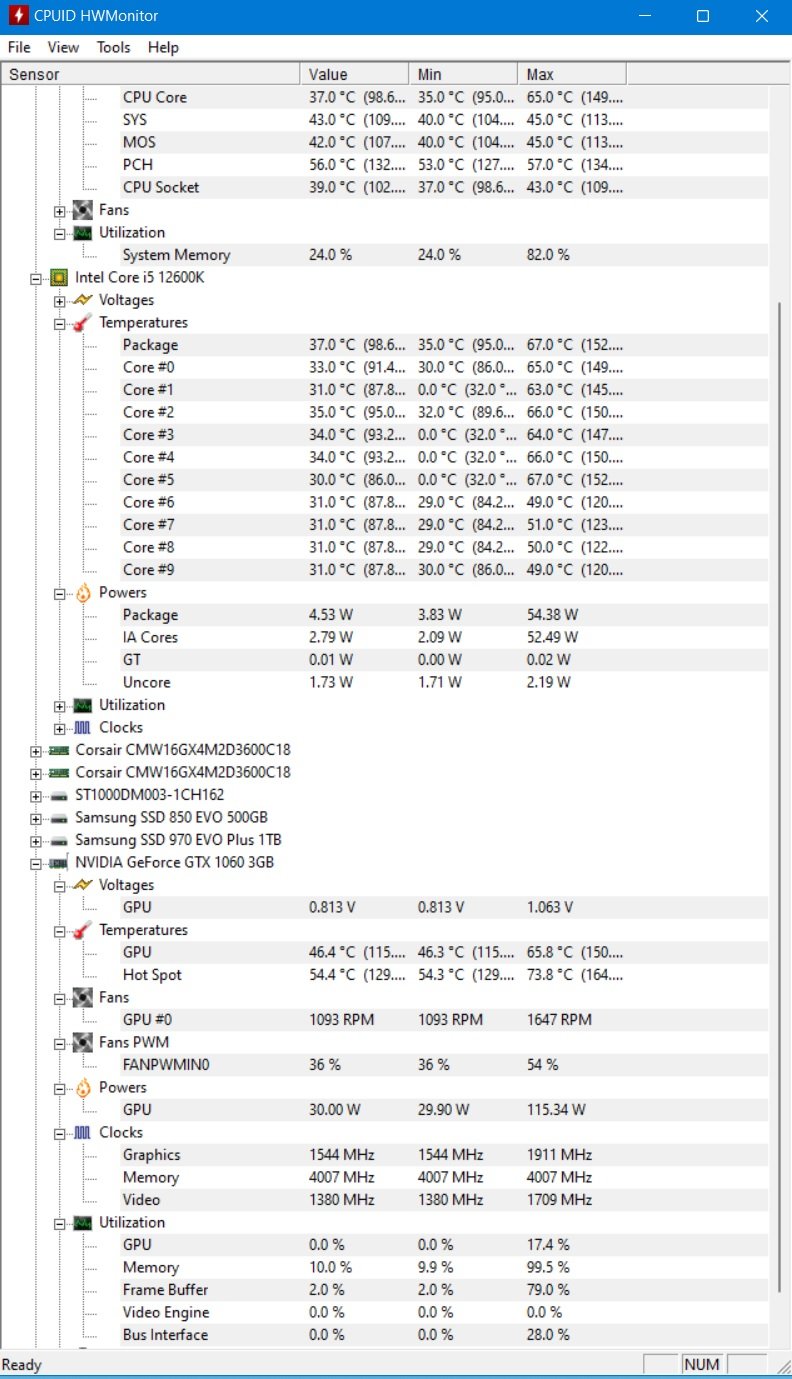Select the System Memory row

[443, 255]
